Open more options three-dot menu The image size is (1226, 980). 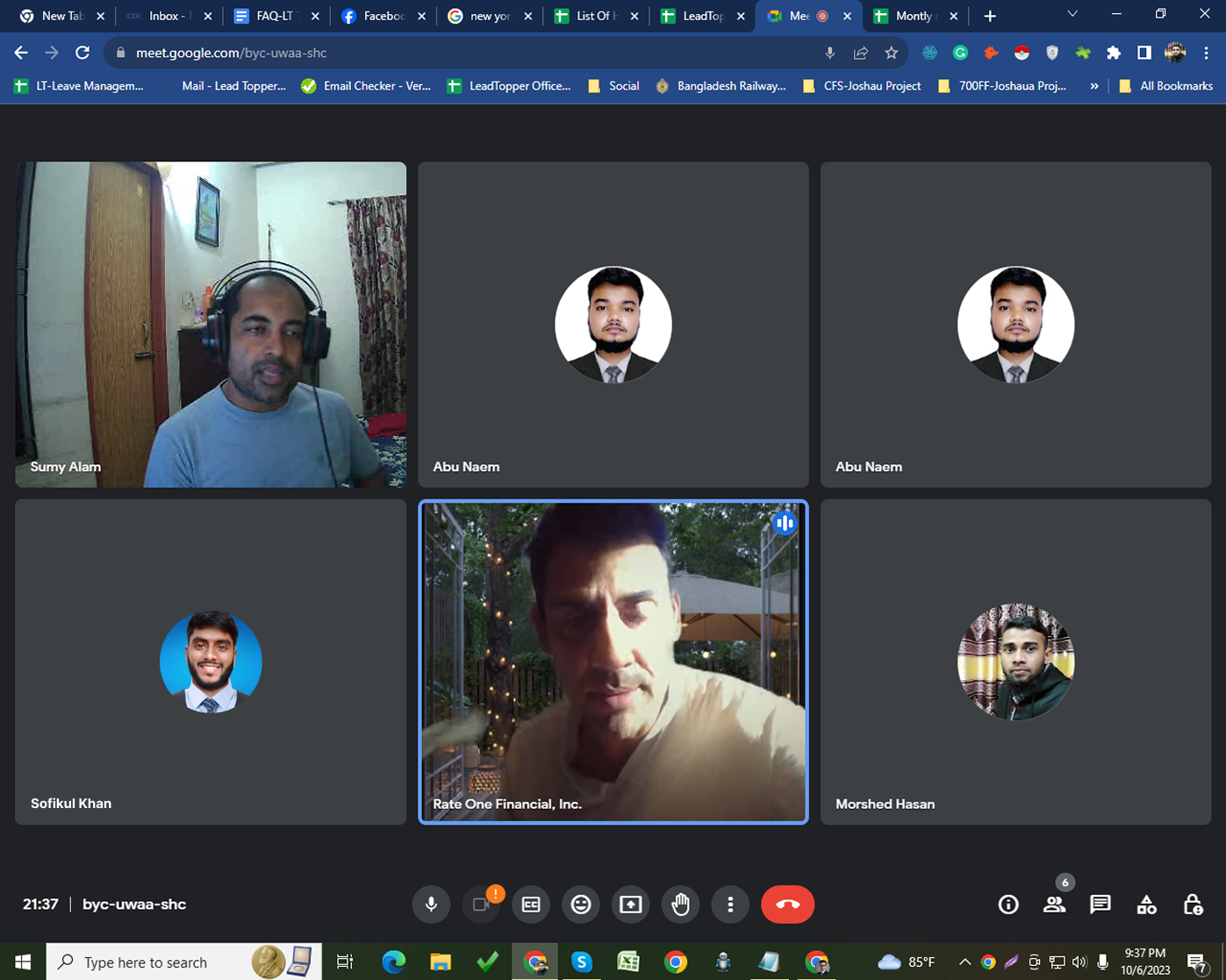[x=730, y=905]
